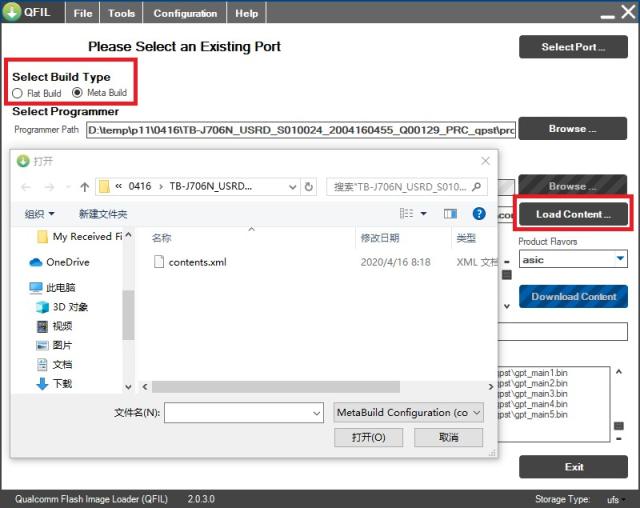Click the Download Content button
The image size is (640, 508).
click(x=573, y=297)
